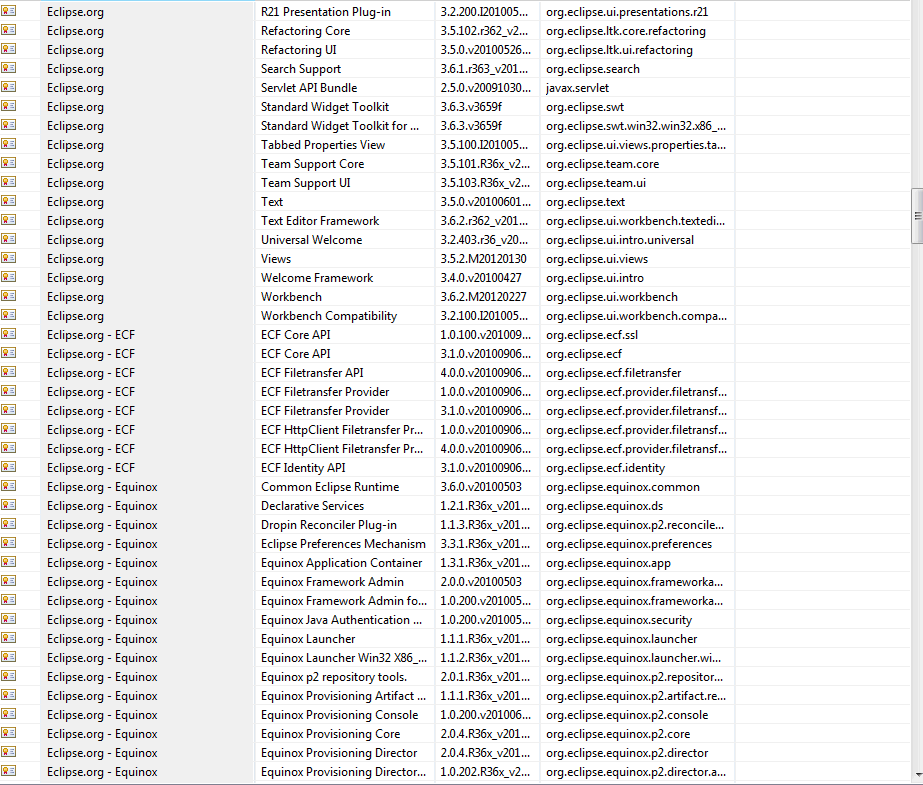Click the icon in Equinox Provisioning Console row
This screenshot has width=923, height=785.
click(x=8, y=714)
